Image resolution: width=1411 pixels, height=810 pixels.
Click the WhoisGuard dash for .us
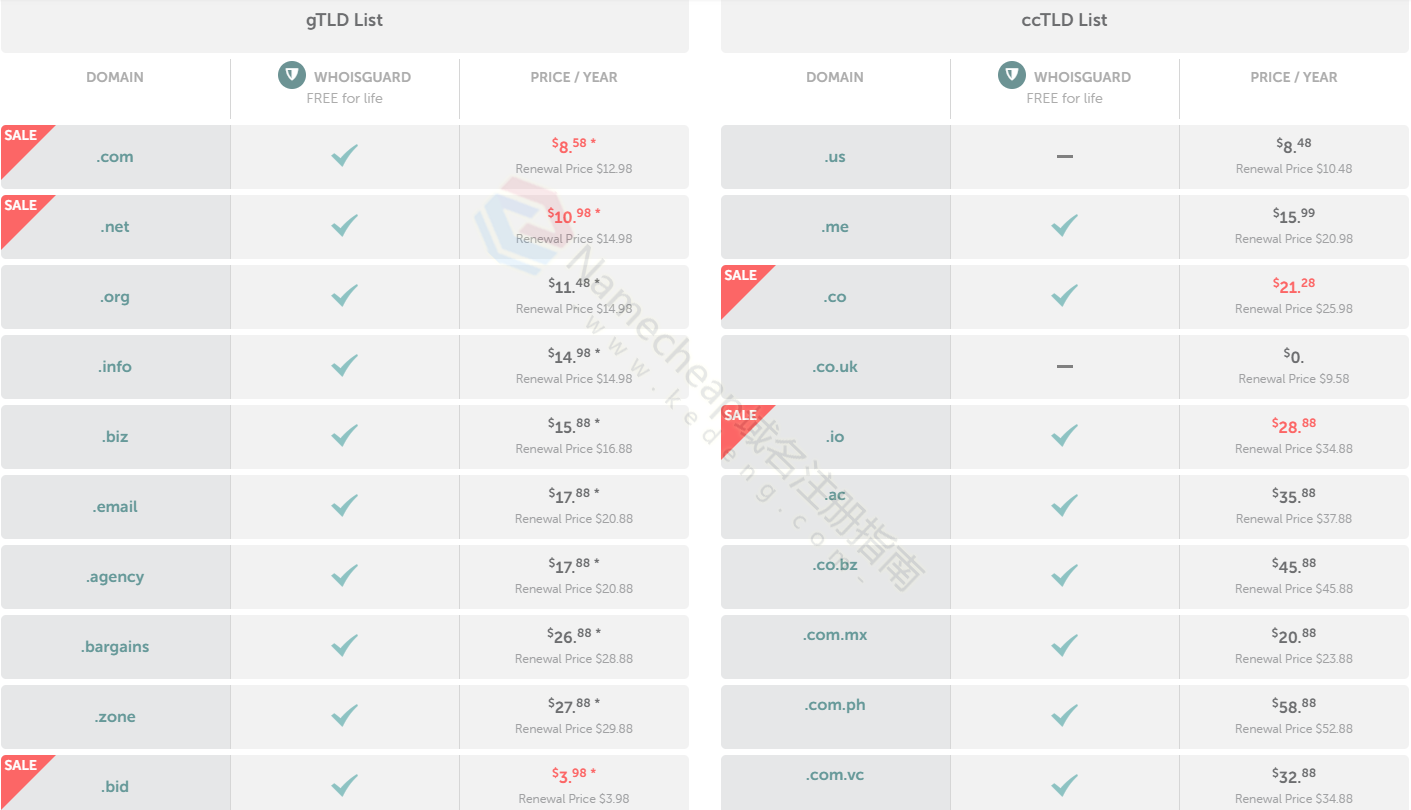[1065, 157]
